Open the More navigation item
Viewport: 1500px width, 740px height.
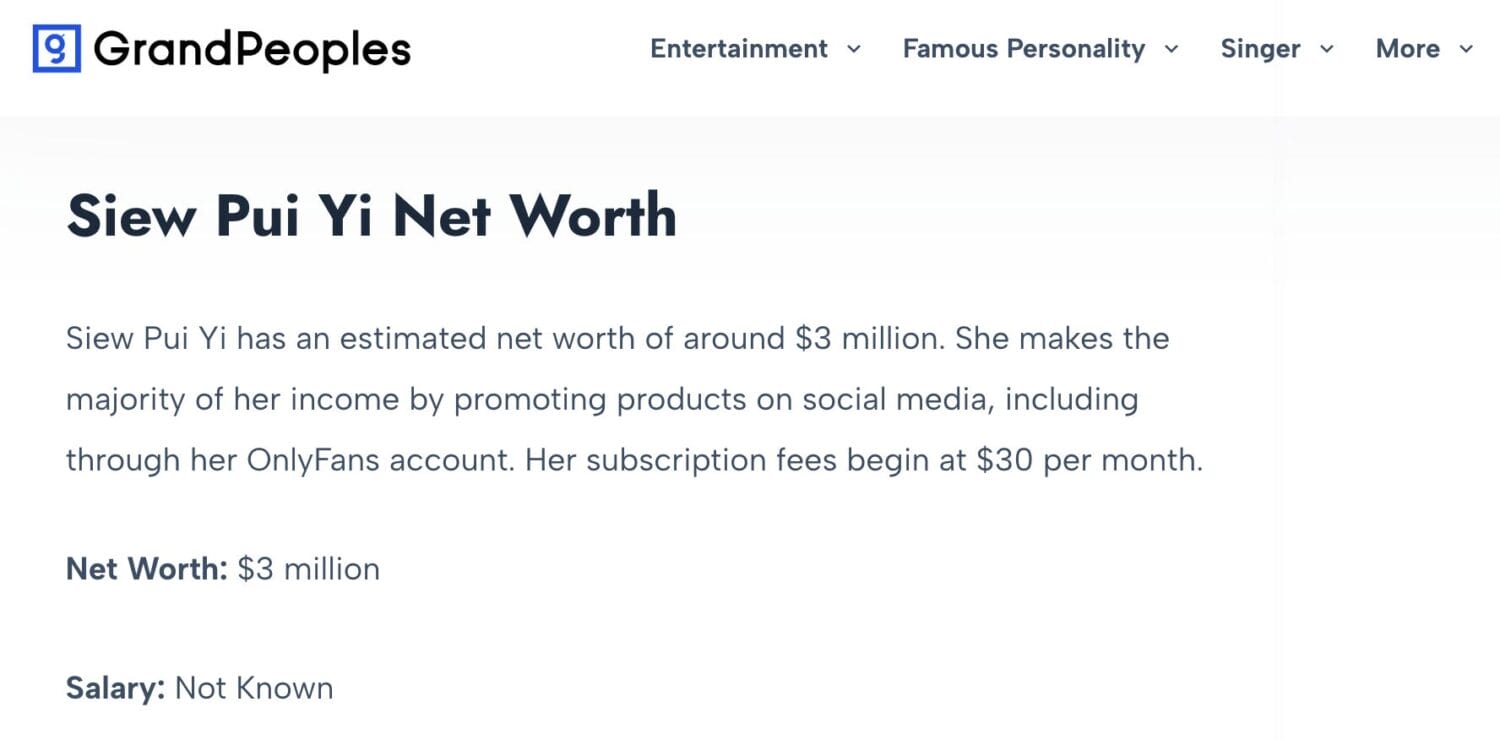[1408, 49]
